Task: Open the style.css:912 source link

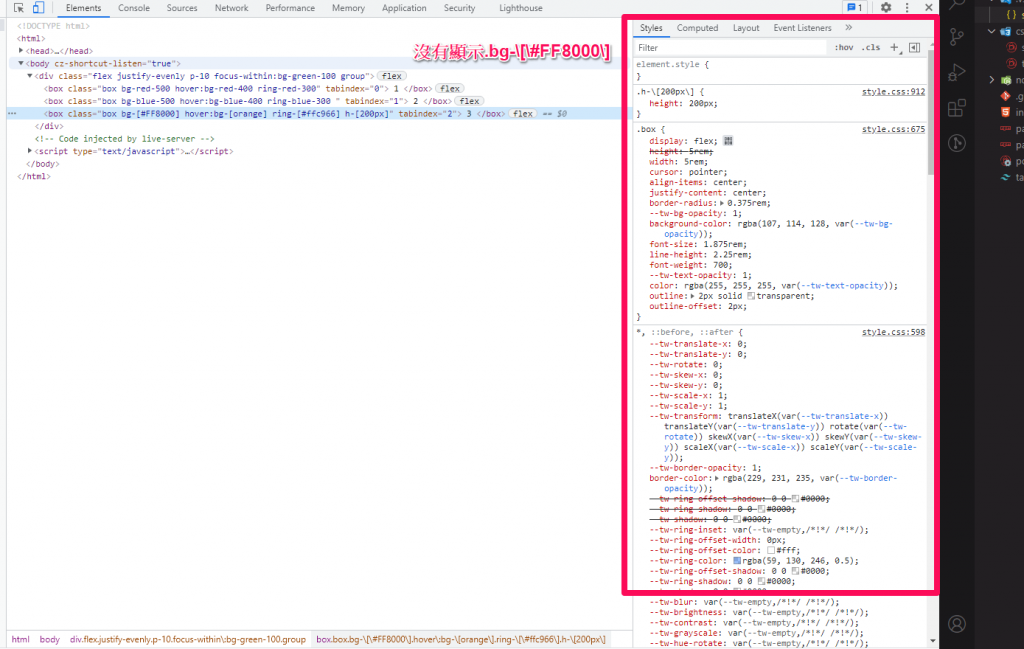Action: coord(893,91)
